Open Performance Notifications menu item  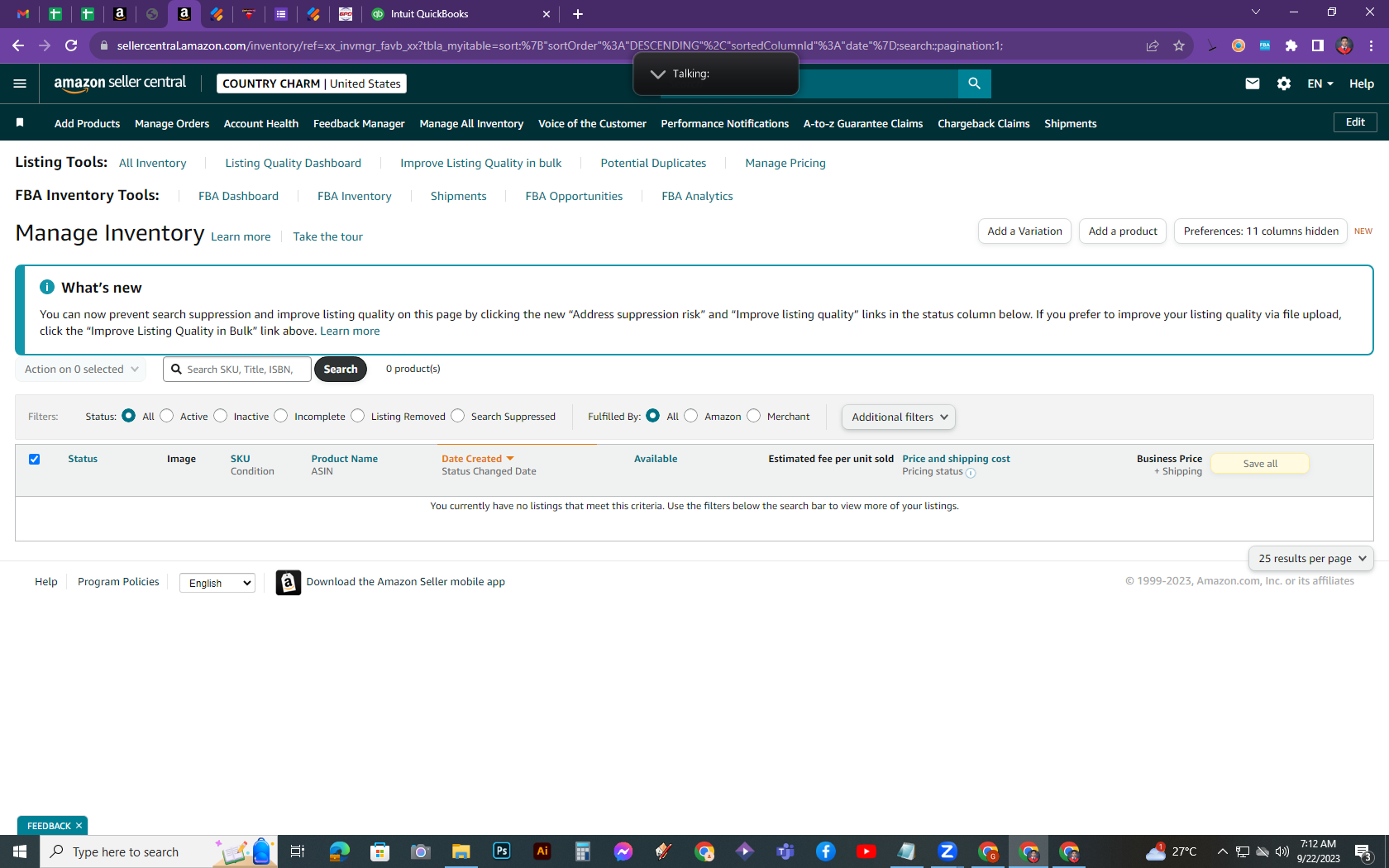725,124
